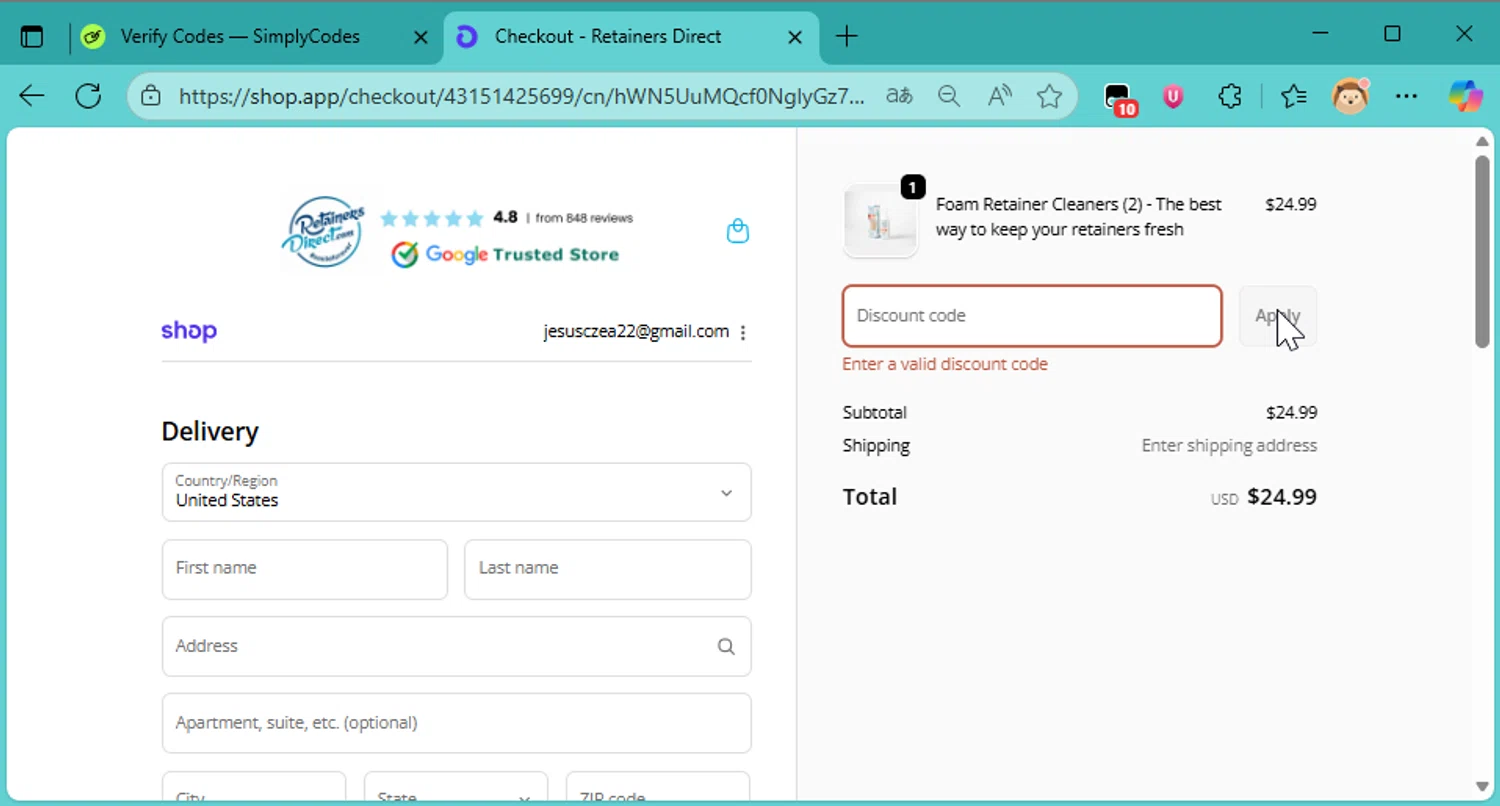Click the Foam Retainer Cleaners product thumbnail
The height and width of the screenshot is (806, 1500).
(880, 221)
